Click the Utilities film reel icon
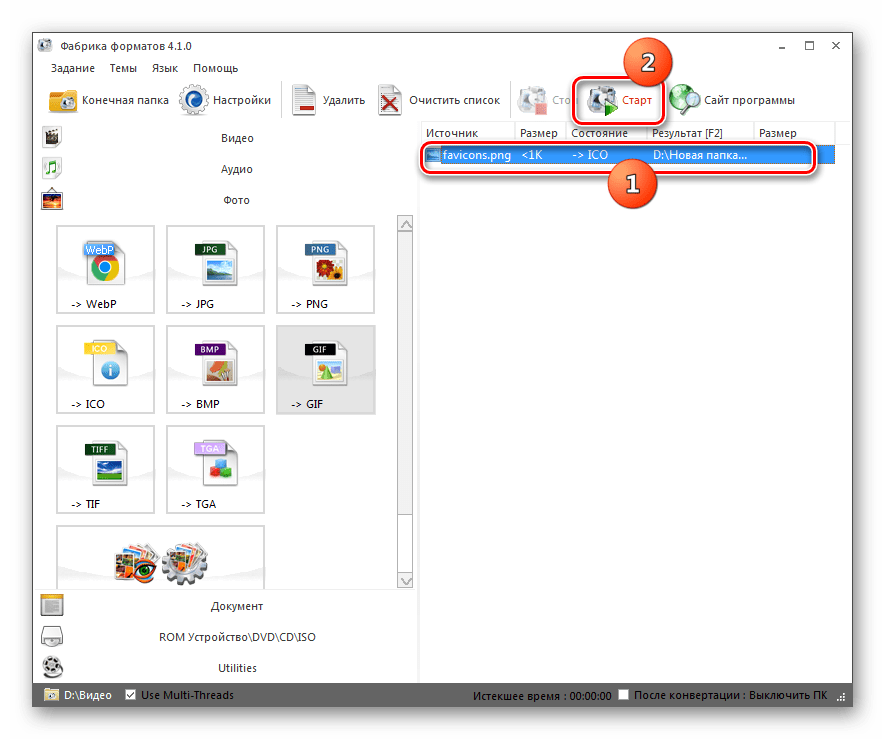885x739 pixels. 52,667
